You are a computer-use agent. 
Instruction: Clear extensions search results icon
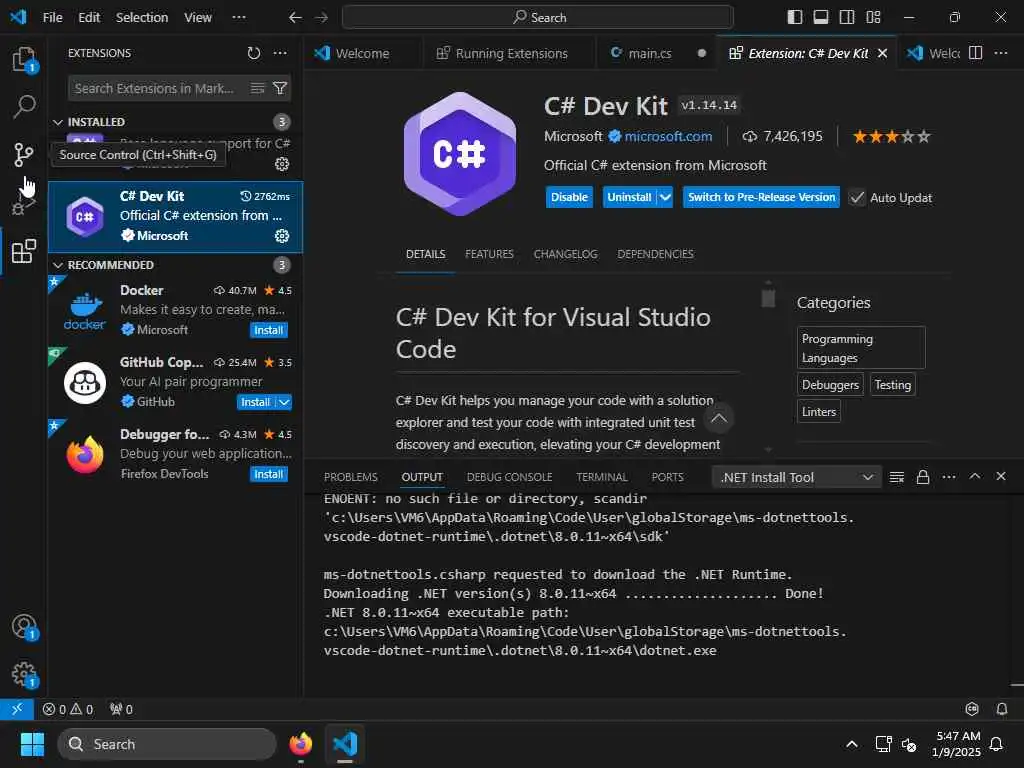(258, 88)
